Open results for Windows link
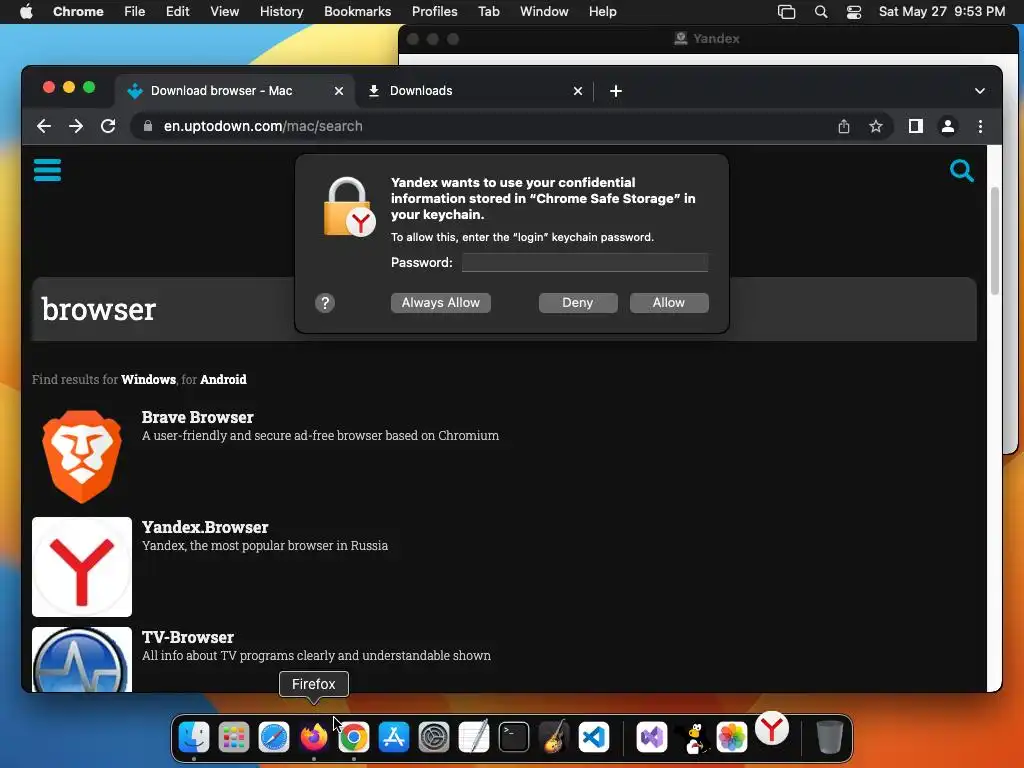This screenshot has width=1024, height=768. pyautogui.click(x=148, y=379)
